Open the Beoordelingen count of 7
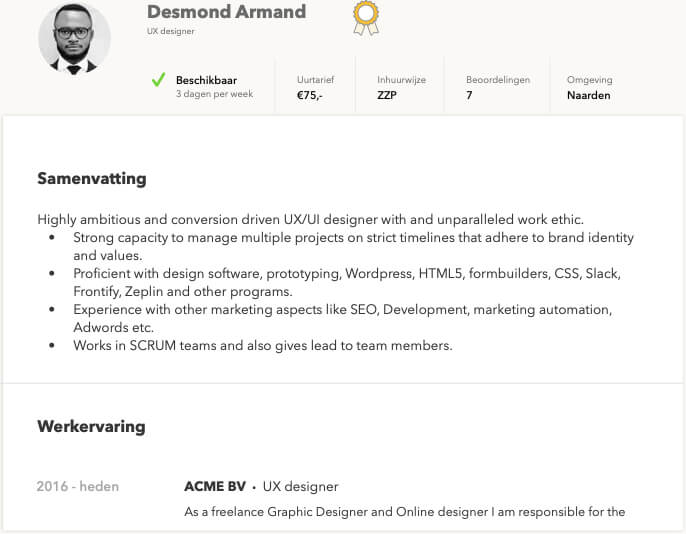 pos(498,87)
